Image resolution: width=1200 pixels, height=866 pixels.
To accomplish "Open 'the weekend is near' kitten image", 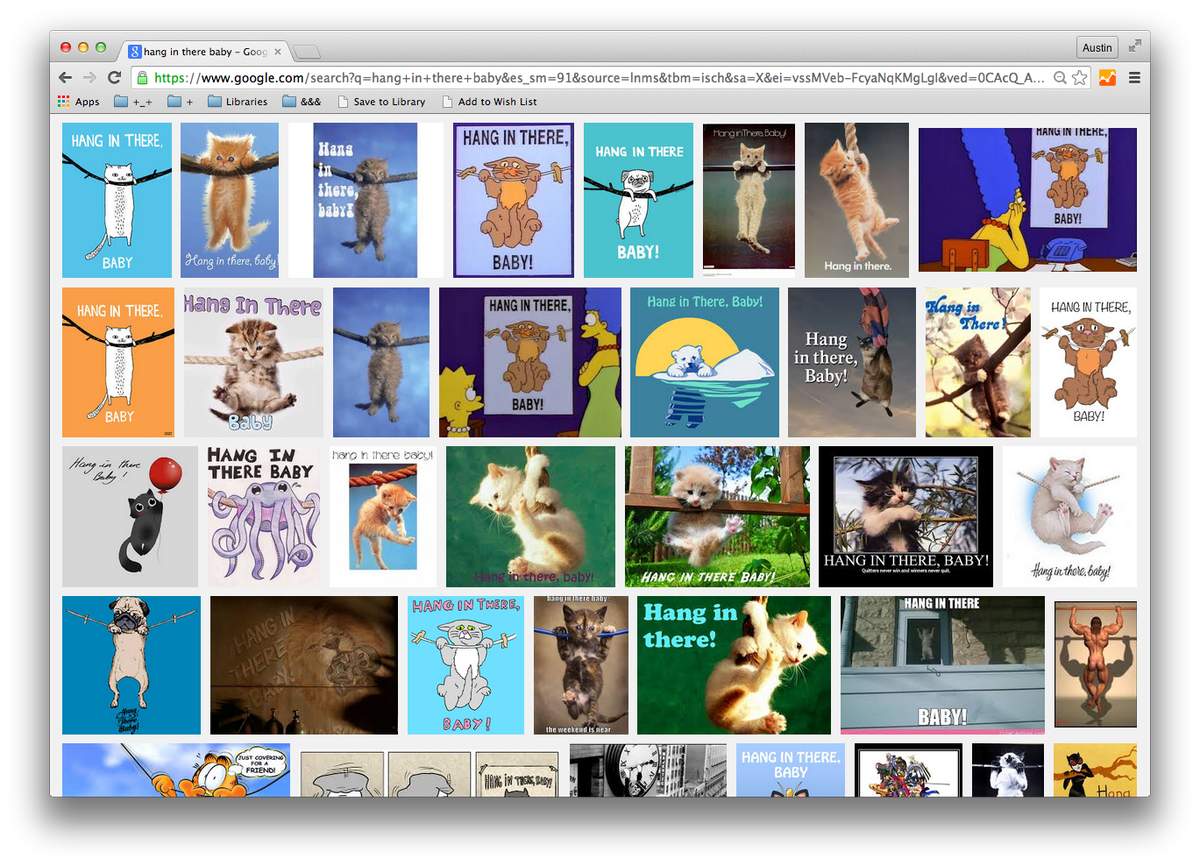I will pyautogui.click(x=581, y=665).
